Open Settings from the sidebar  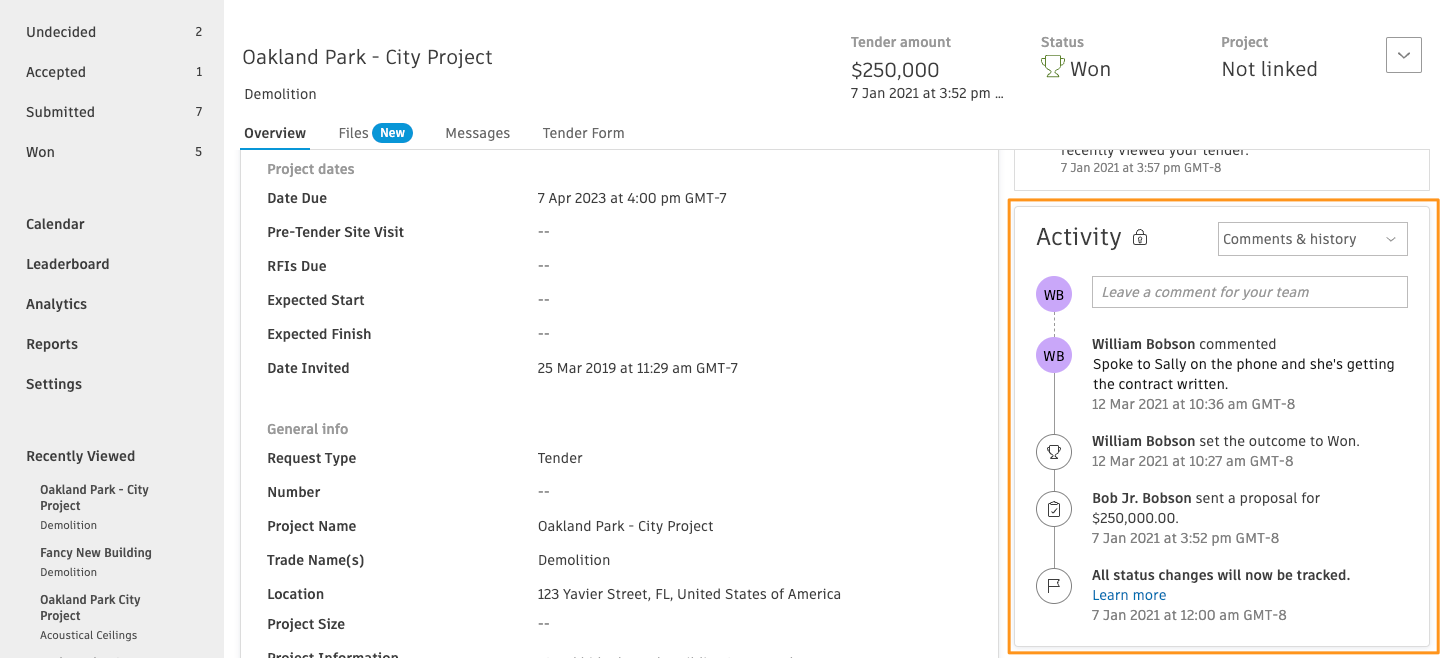[x=52, y=383]
